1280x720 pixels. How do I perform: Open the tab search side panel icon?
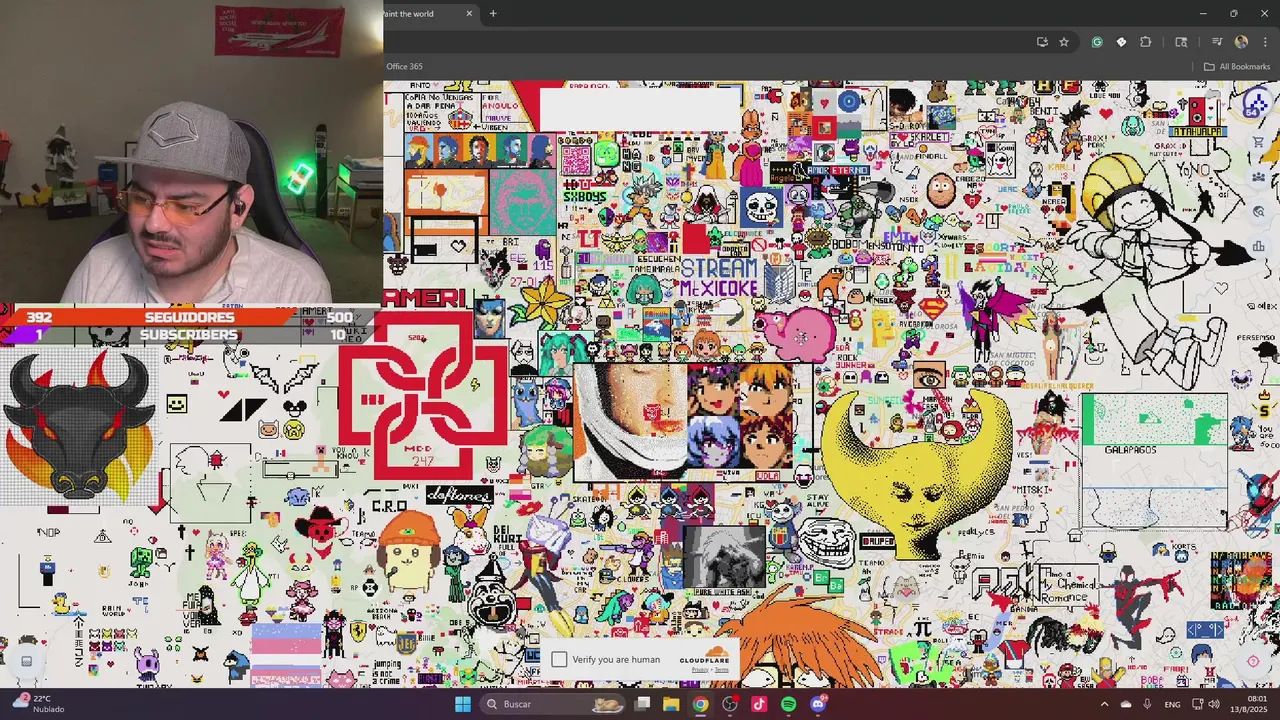click(1181, 42)
